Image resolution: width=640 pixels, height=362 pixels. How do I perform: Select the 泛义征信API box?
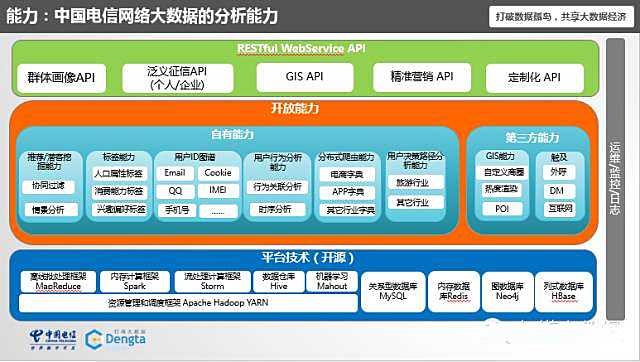[x=178, y=78]
